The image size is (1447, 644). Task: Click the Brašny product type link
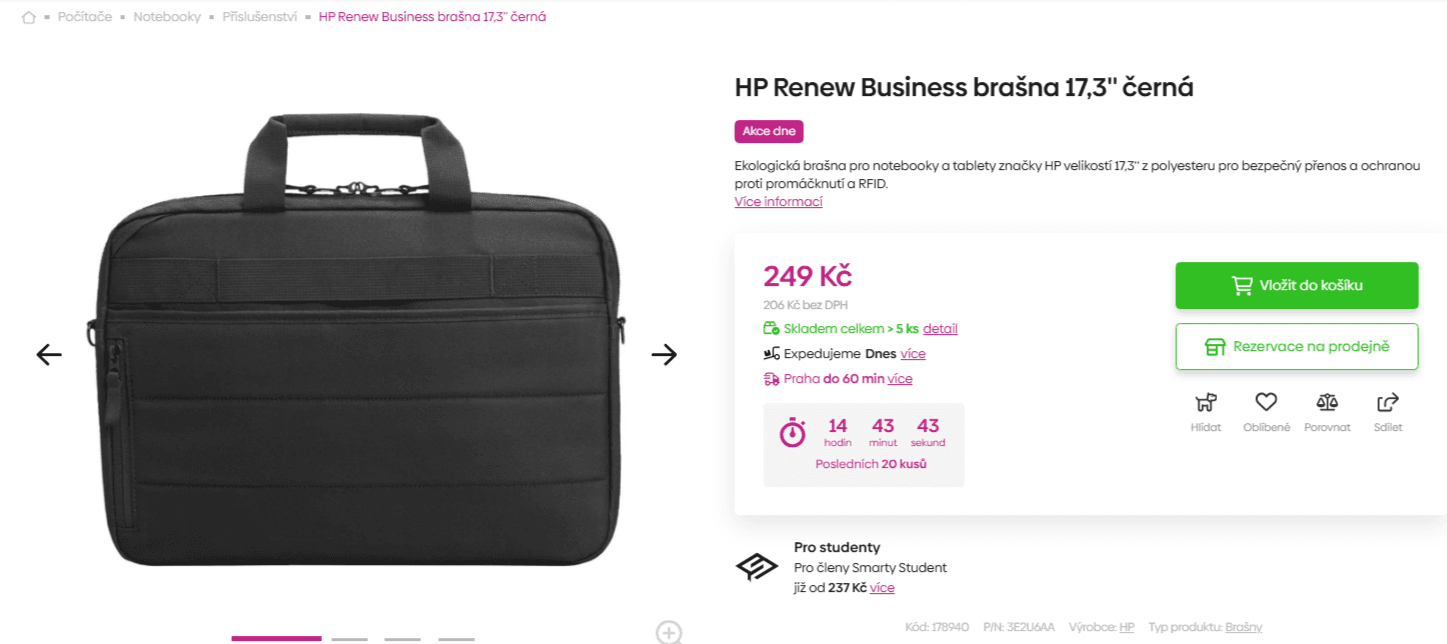point(1243,627)
